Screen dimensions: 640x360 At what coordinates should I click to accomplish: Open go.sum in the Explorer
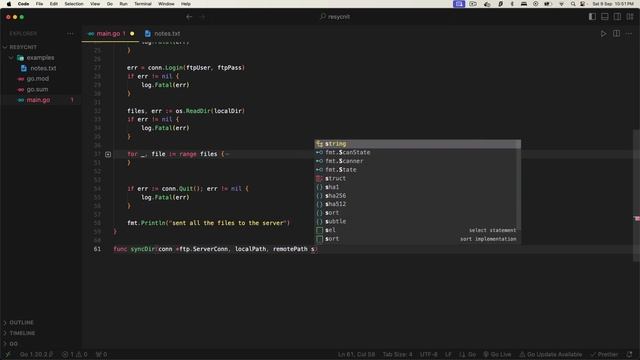tap(41, 89)
